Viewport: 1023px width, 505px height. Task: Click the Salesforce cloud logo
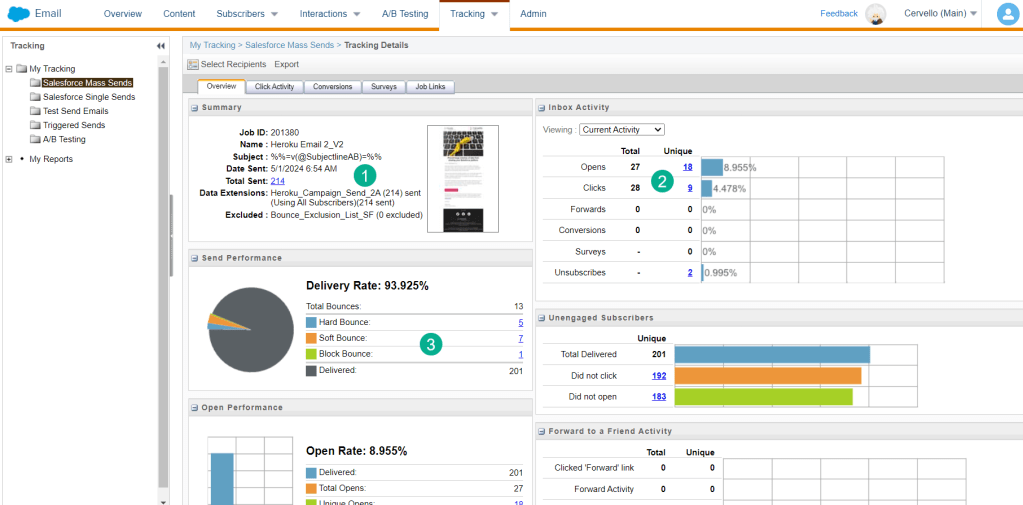pos(19,14)
